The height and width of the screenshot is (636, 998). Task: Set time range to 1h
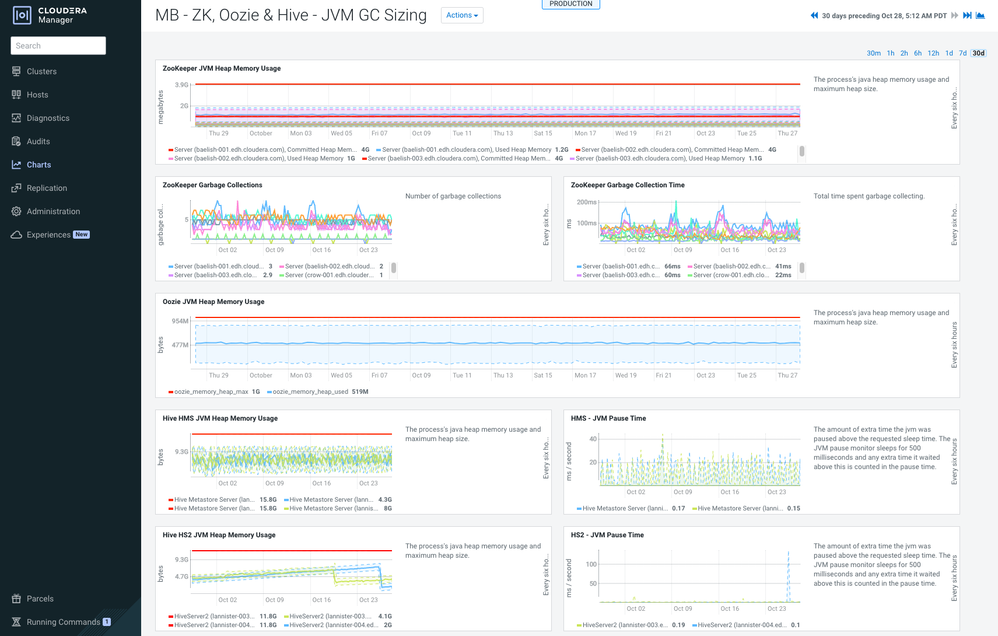tap(890, 53)
